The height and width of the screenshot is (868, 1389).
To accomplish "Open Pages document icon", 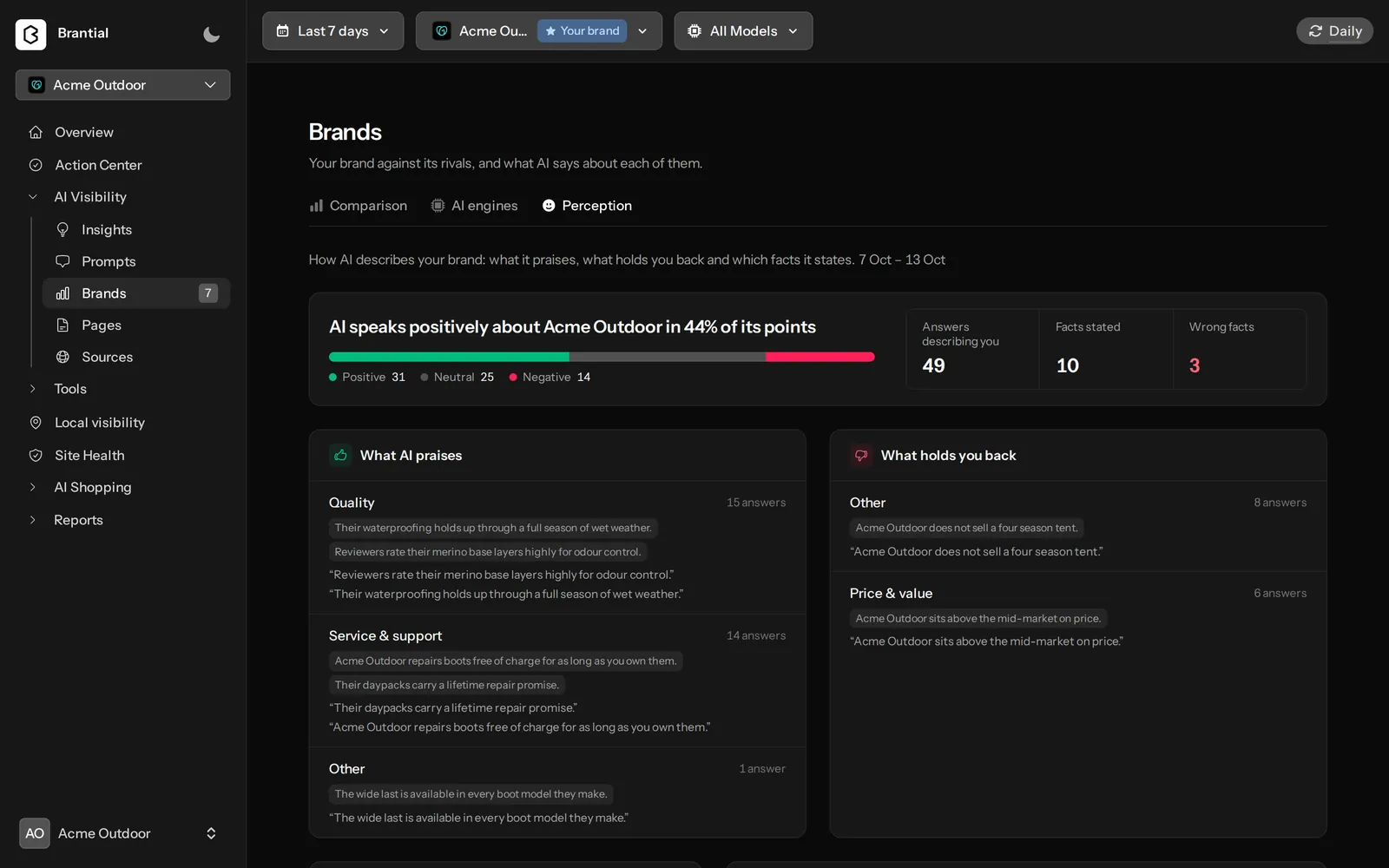I will (x=63, y=325).
